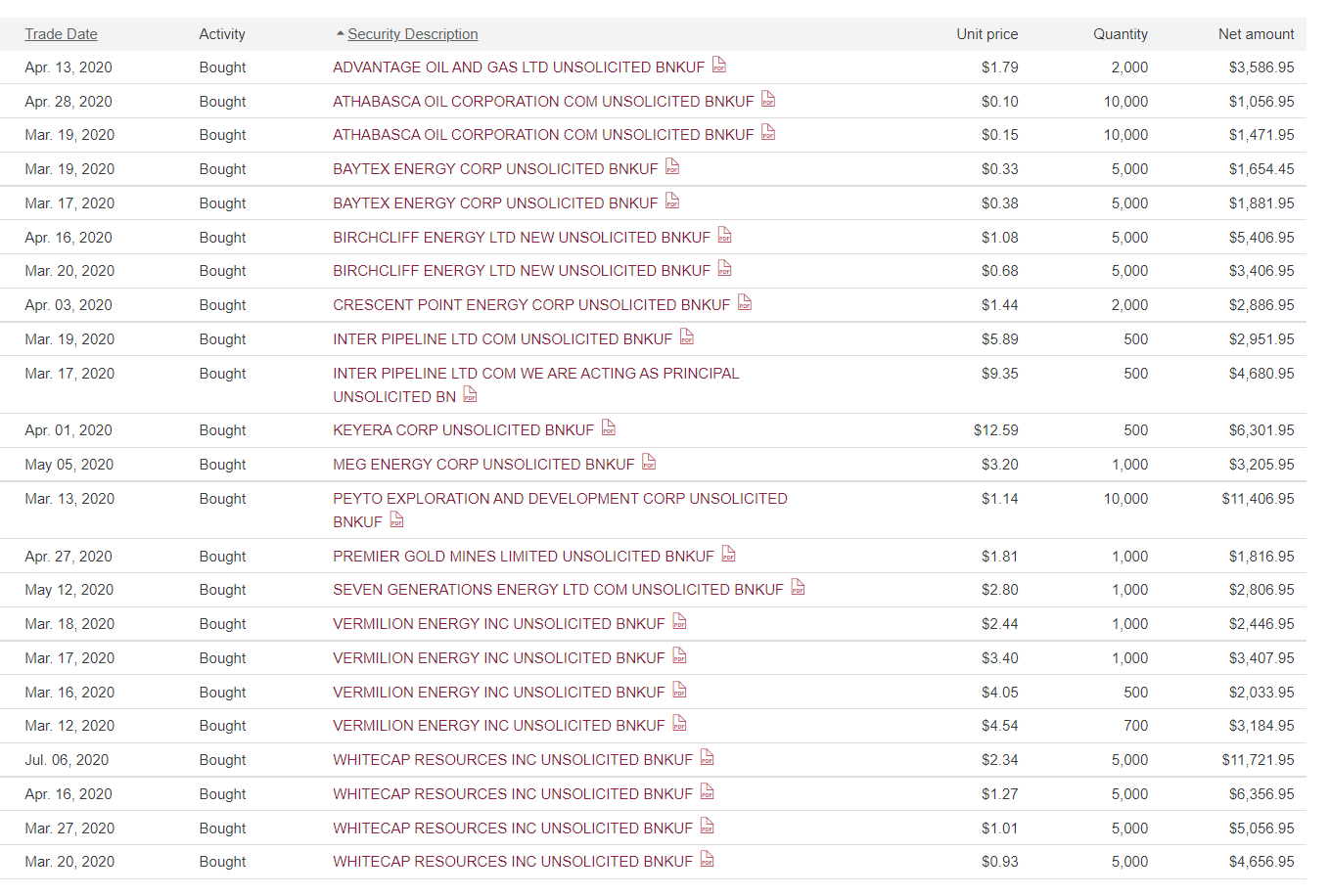Open PDF icon for Baytex Energy $0.38 trade
1330x896 pixels.
point(672,202)
